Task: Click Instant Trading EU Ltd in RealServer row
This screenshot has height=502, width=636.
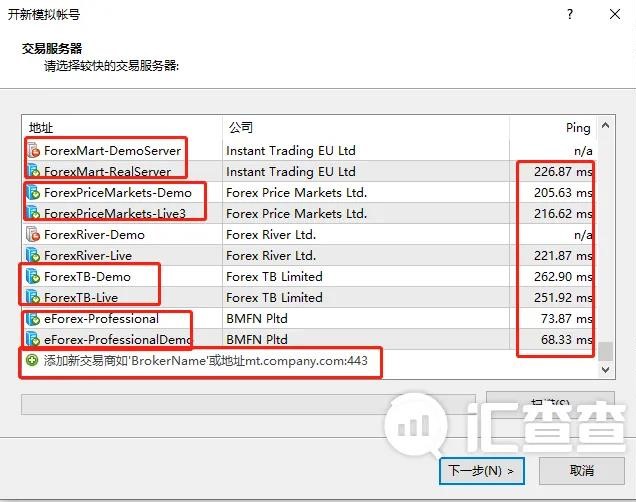Action: click(x=291, y=172)
